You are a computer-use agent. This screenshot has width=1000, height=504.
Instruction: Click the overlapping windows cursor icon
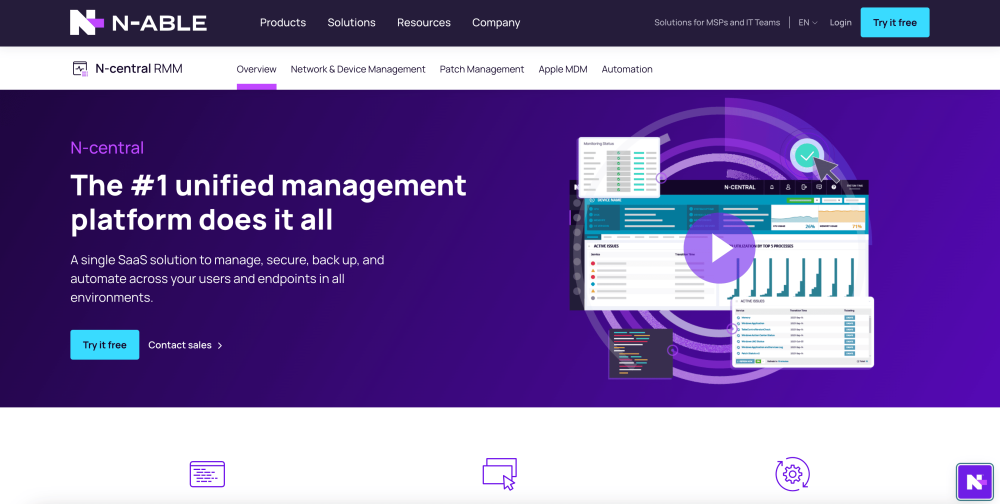tap(499, 474)
